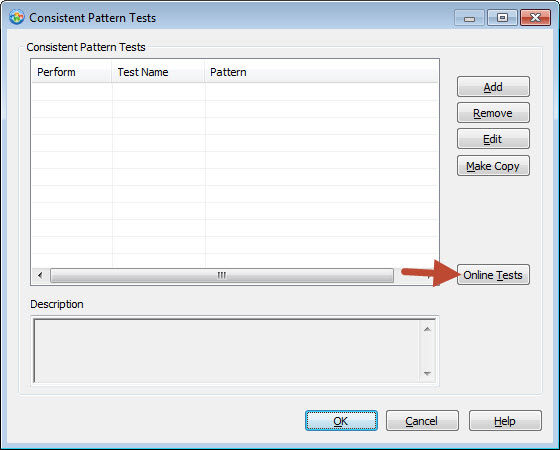Open Help for this dialog
This screenshot has height=450, width=560.
coord(505,421)
